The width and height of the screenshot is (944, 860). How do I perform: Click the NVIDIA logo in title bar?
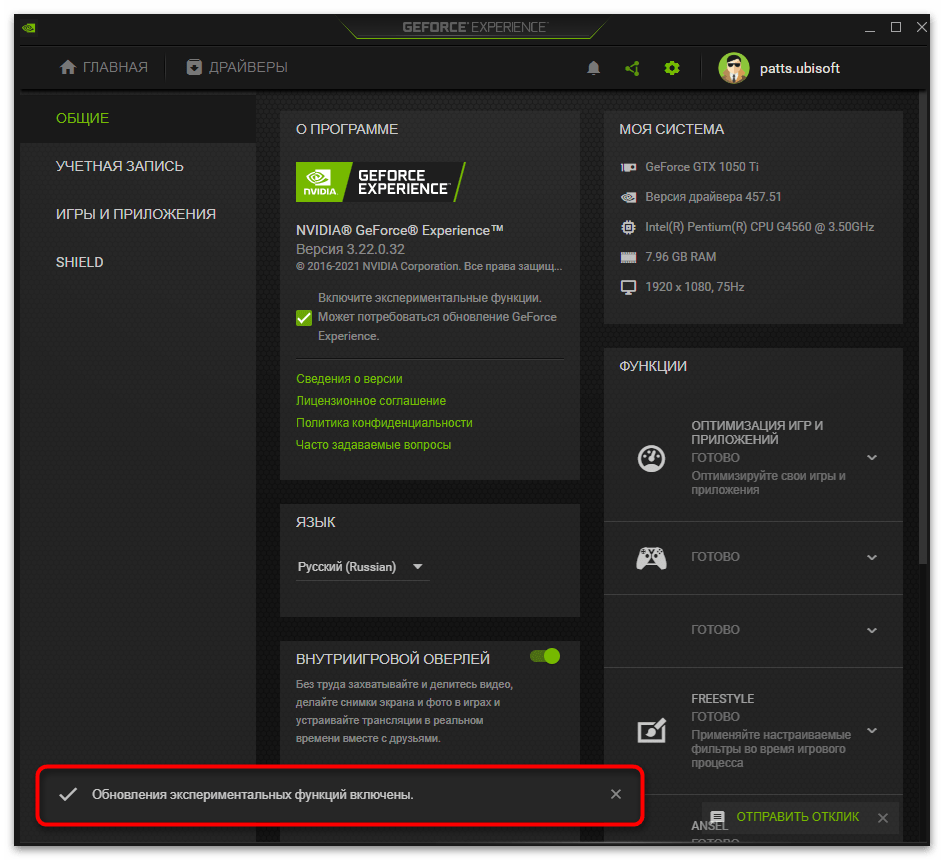(x=29, y=27)
